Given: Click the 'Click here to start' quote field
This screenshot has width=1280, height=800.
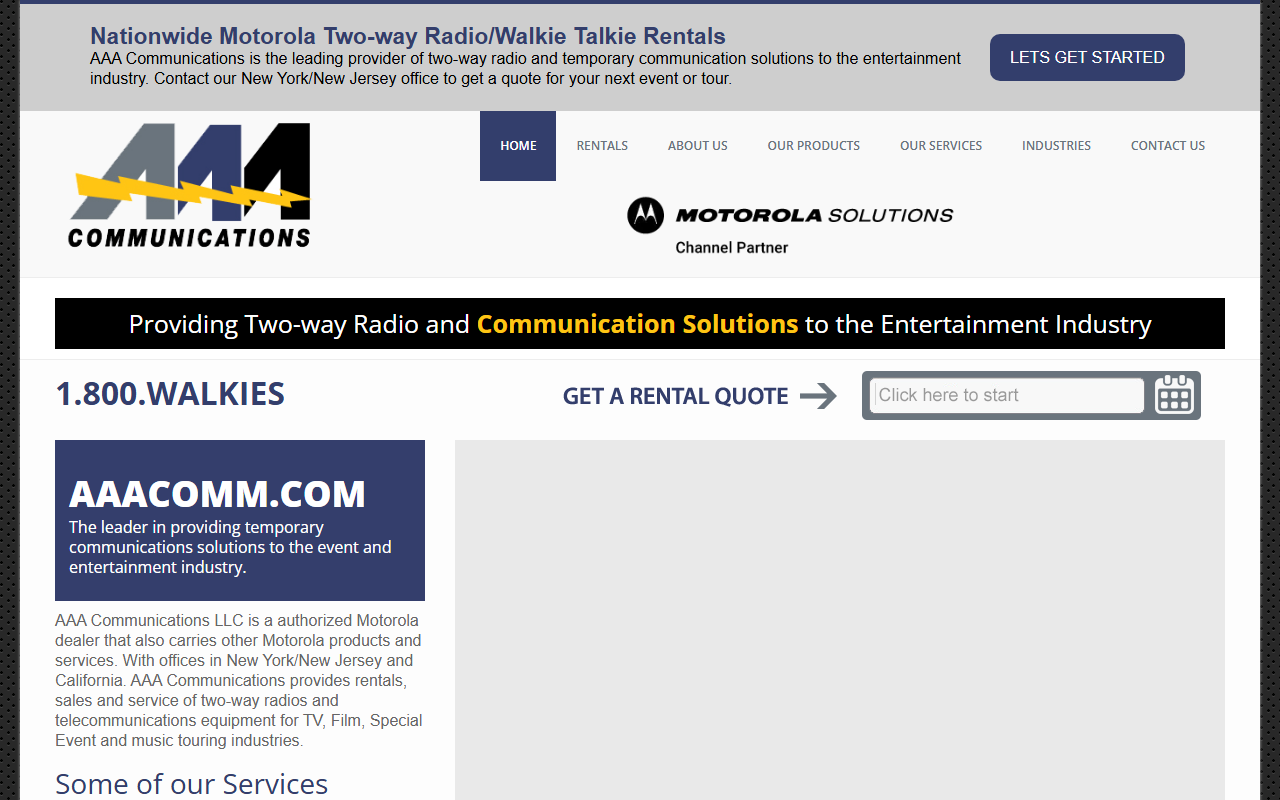Looking at the screenshot, I should coord(1007,395).
